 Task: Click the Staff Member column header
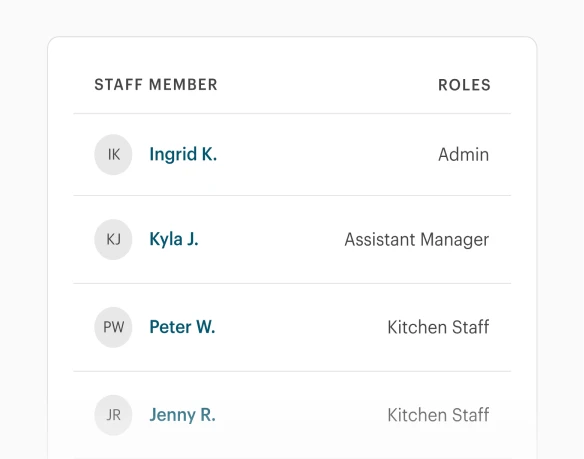click(x=156, y=85)
